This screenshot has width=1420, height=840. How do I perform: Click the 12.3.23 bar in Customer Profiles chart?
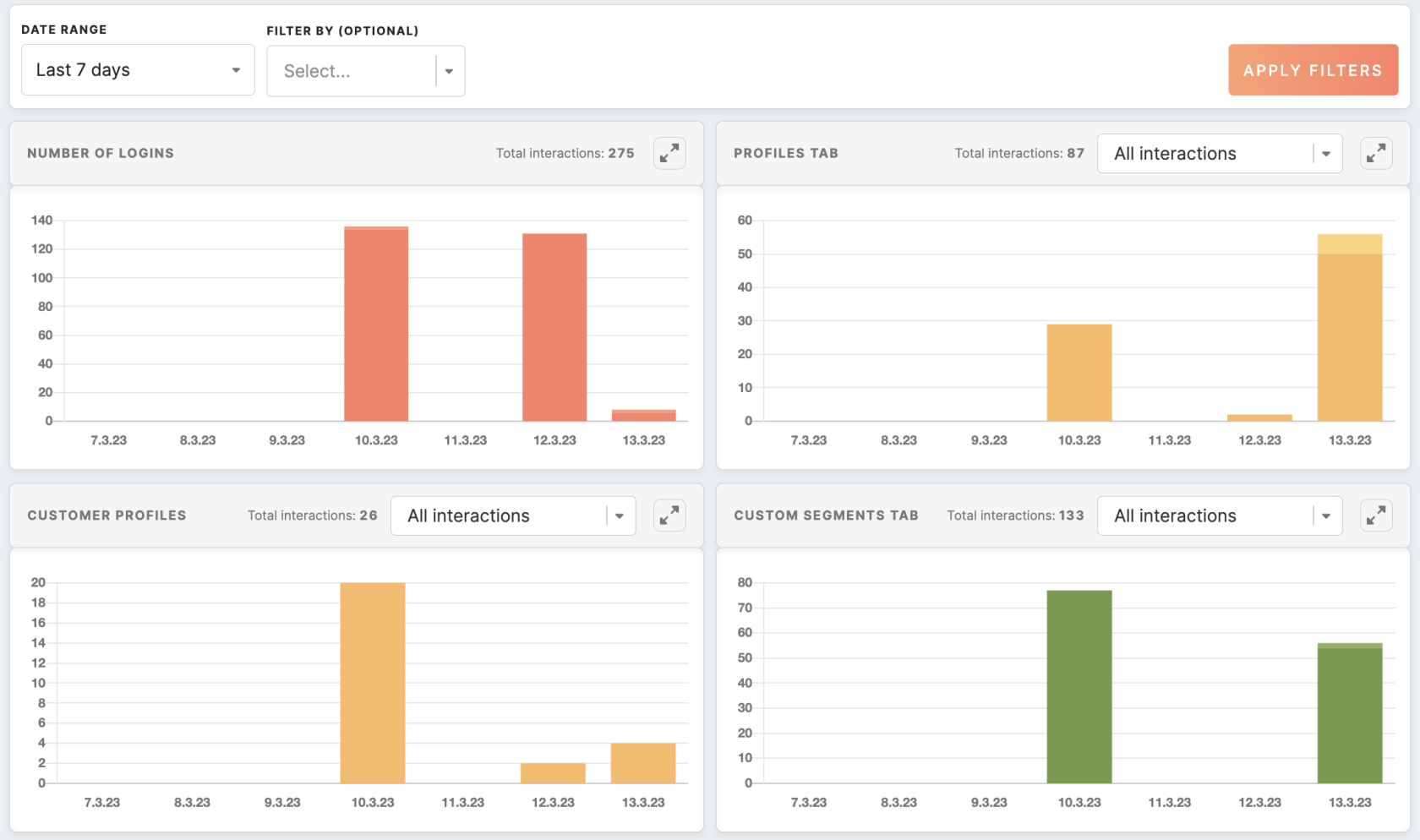(553, 773)
